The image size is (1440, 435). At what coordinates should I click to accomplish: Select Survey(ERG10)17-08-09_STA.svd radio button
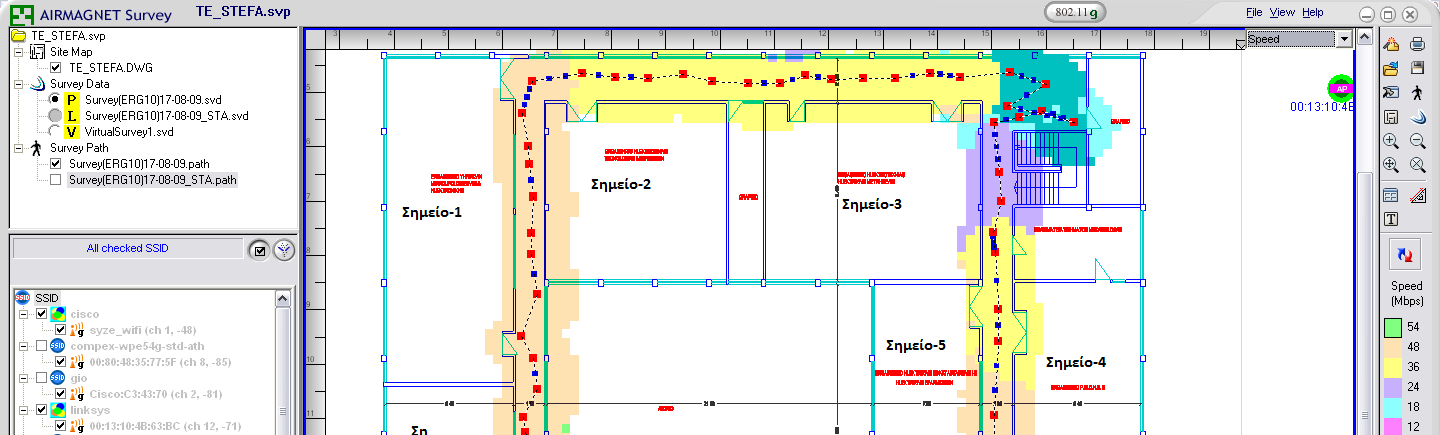[55, 116]
